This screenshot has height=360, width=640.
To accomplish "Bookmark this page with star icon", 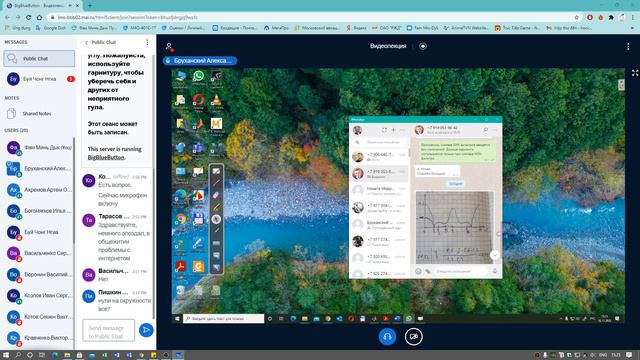I will point(576,17).
